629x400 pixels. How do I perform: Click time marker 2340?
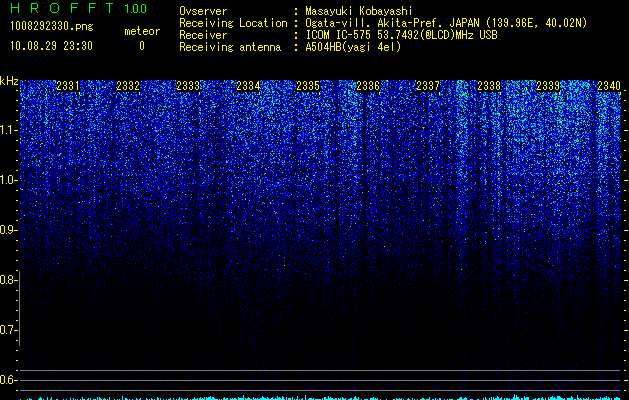tap(609, 85)
